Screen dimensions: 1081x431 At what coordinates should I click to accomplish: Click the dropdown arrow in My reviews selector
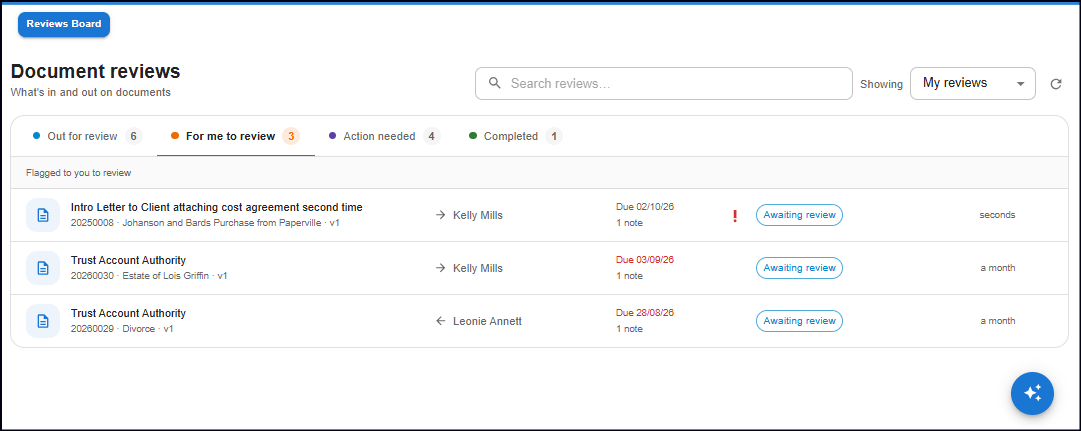point(1020,84)
